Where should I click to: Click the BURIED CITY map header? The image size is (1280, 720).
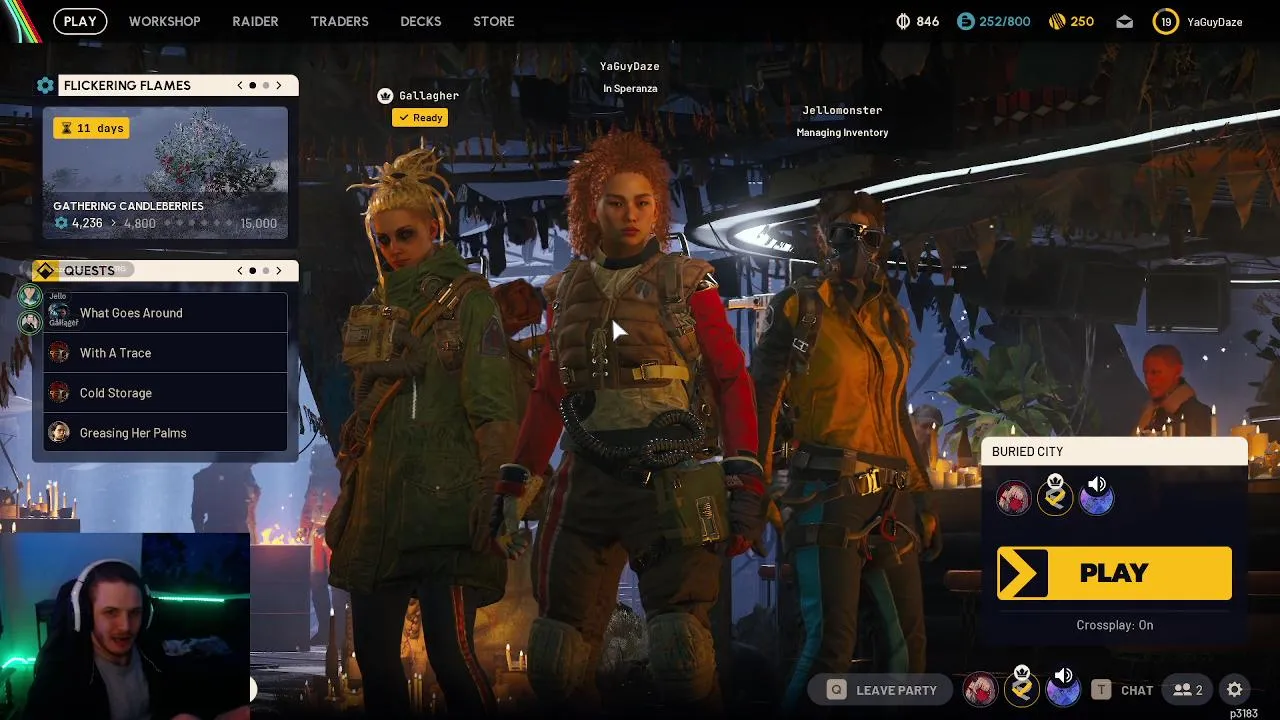click(x=1114, y=452)
